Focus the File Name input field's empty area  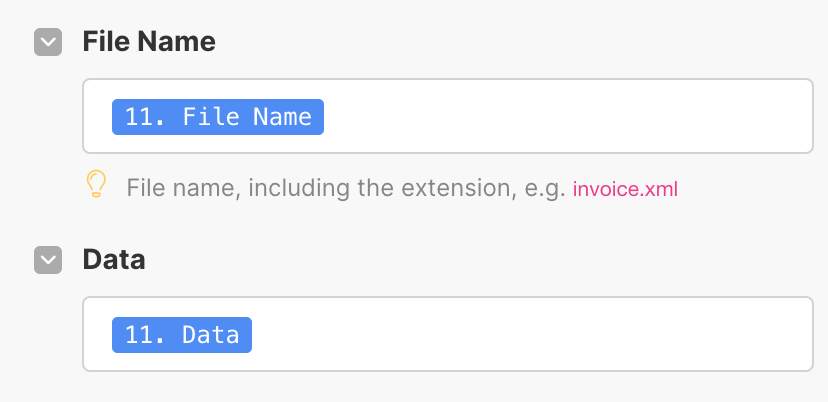click(568, 116)
